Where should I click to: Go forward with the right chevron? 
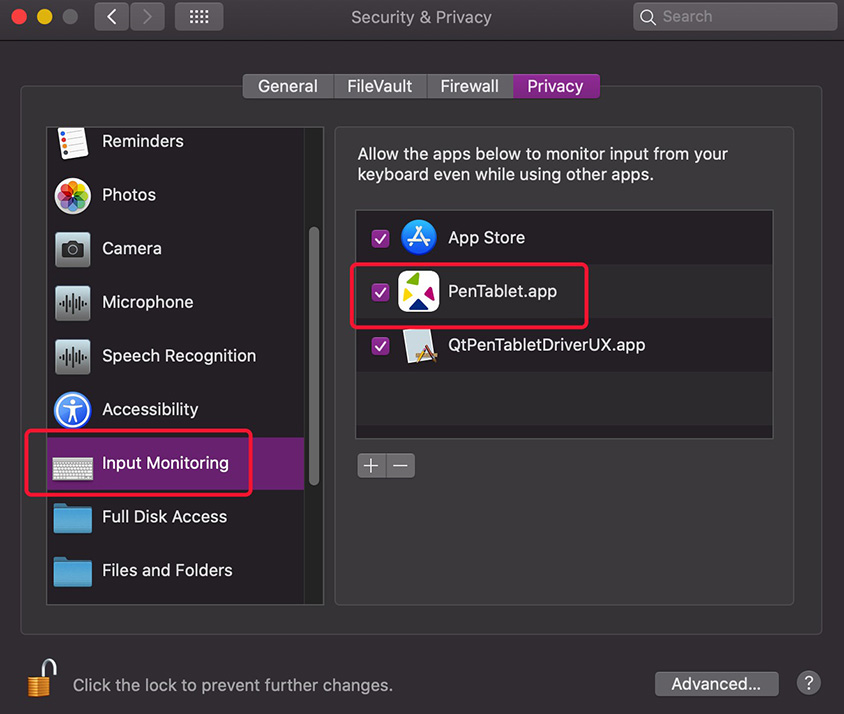click(x=147, y=17)
